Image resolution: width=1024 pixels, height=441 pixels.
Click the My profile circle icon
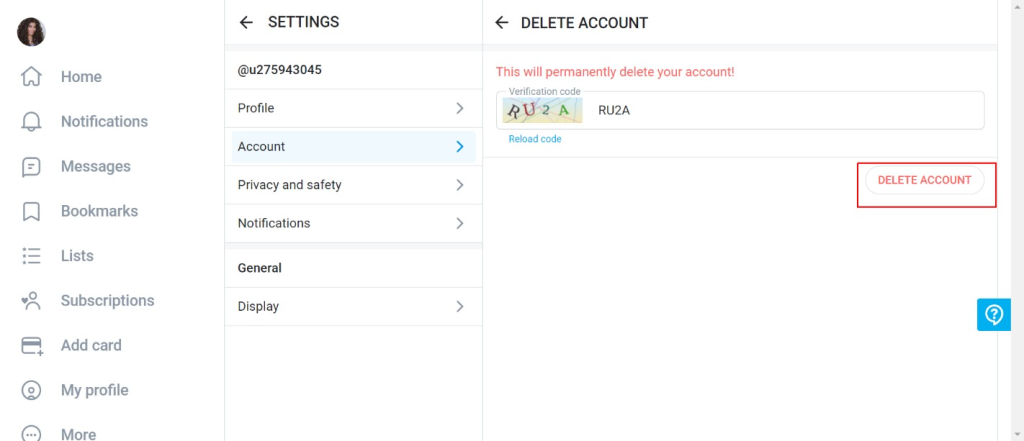coord(31,390)
